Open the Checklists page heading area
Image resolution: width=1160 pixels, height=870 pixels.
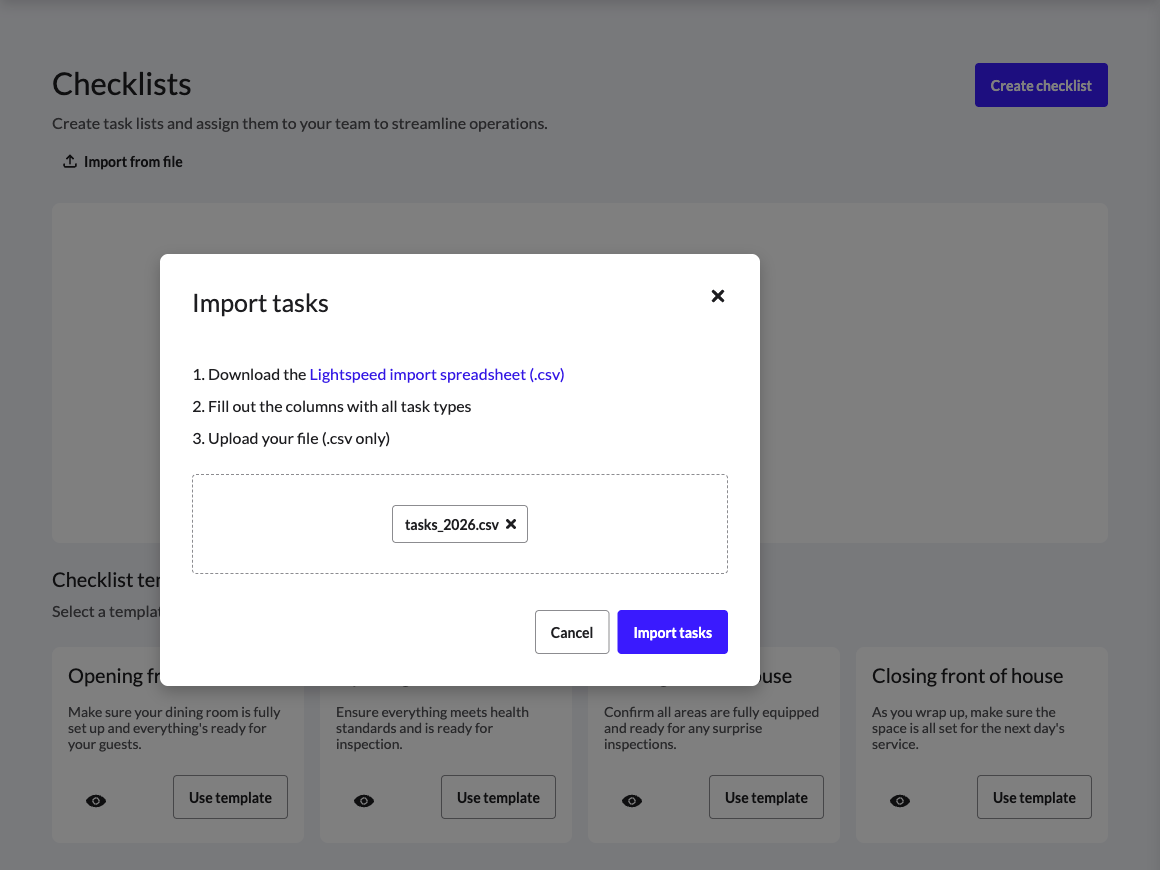click(121, 85)
